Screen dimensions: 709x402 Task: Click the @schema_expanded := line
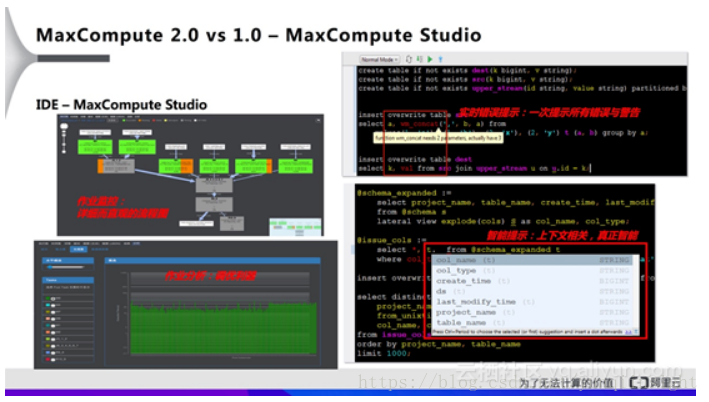403,193
